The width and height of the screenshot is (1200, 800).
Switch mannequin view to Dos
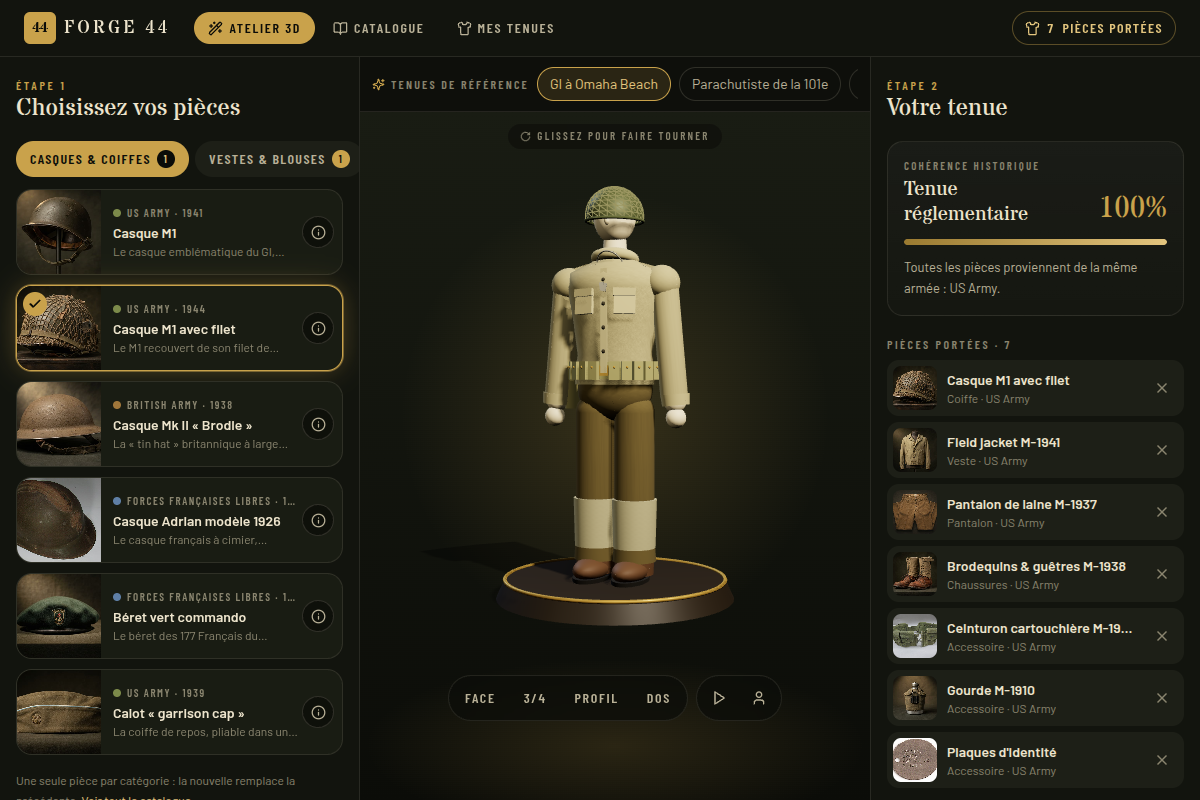point(658,698)
